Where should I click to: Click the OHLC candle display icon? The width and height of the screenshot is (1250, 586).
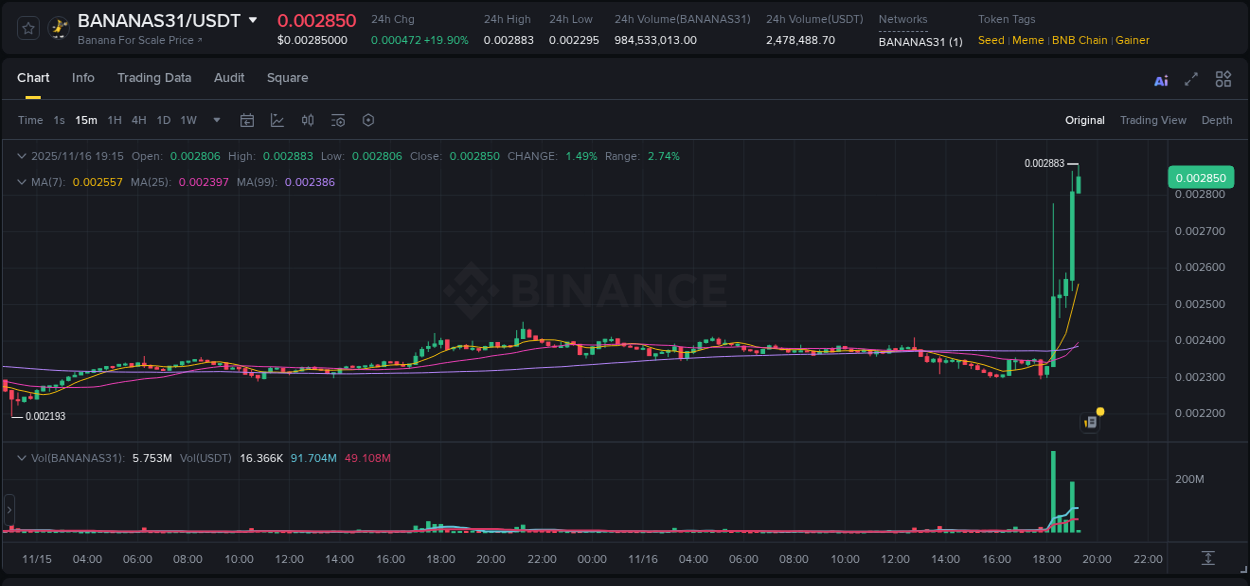[x=308, y=119]
